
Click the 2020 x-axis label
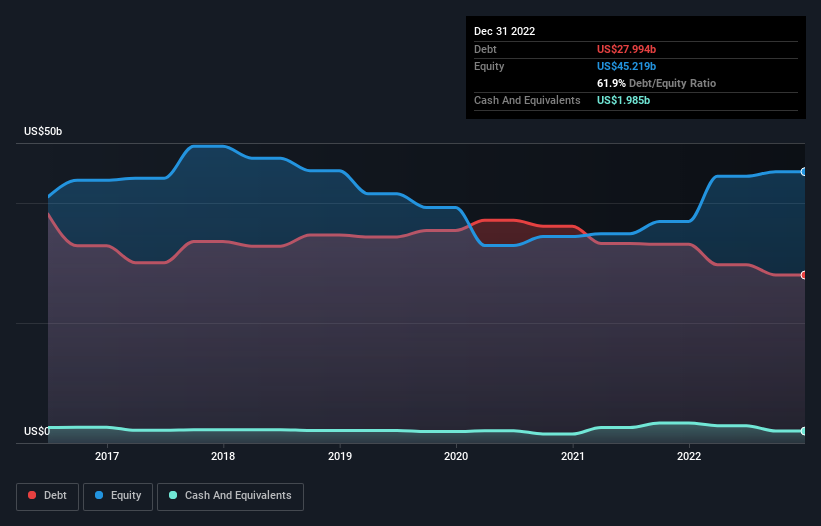[x=456, y=456]
